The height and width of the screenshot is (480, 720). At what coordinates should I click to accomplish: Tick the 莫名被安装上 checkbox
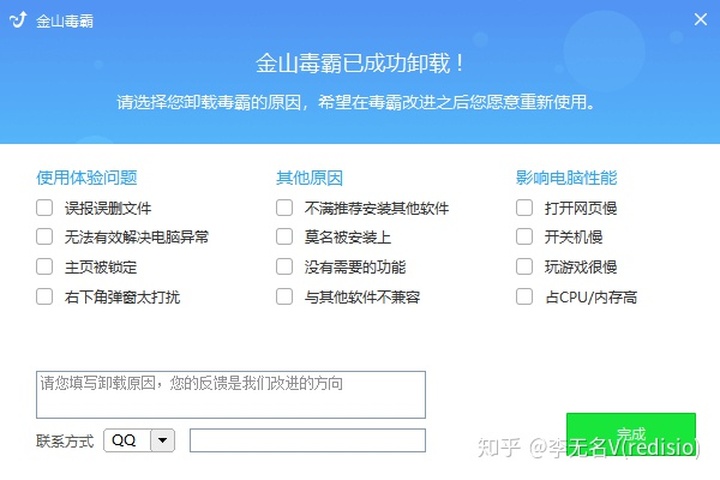(x=284, y=237)
